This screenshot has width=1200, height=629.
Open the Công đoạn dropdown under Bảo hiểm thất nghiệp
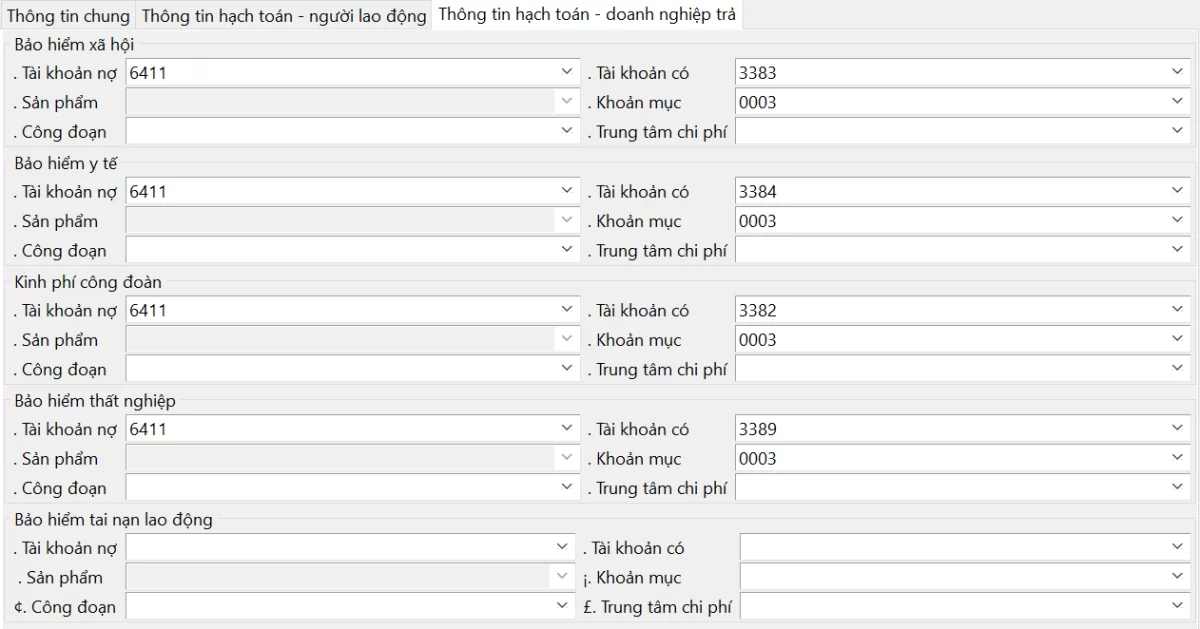click(565, 488)
